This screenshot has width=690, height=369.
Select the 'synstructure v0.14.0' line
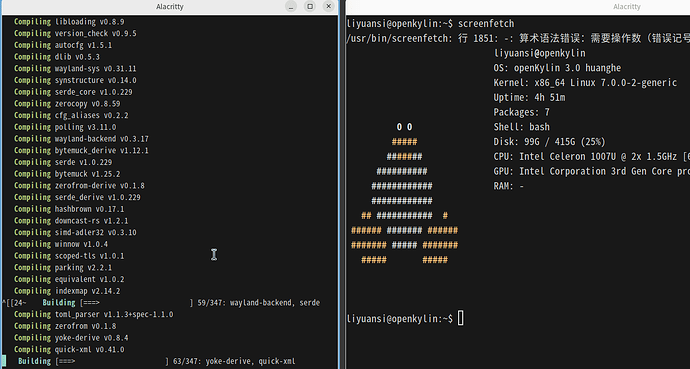pyautogui.click(x=75, y=80)
